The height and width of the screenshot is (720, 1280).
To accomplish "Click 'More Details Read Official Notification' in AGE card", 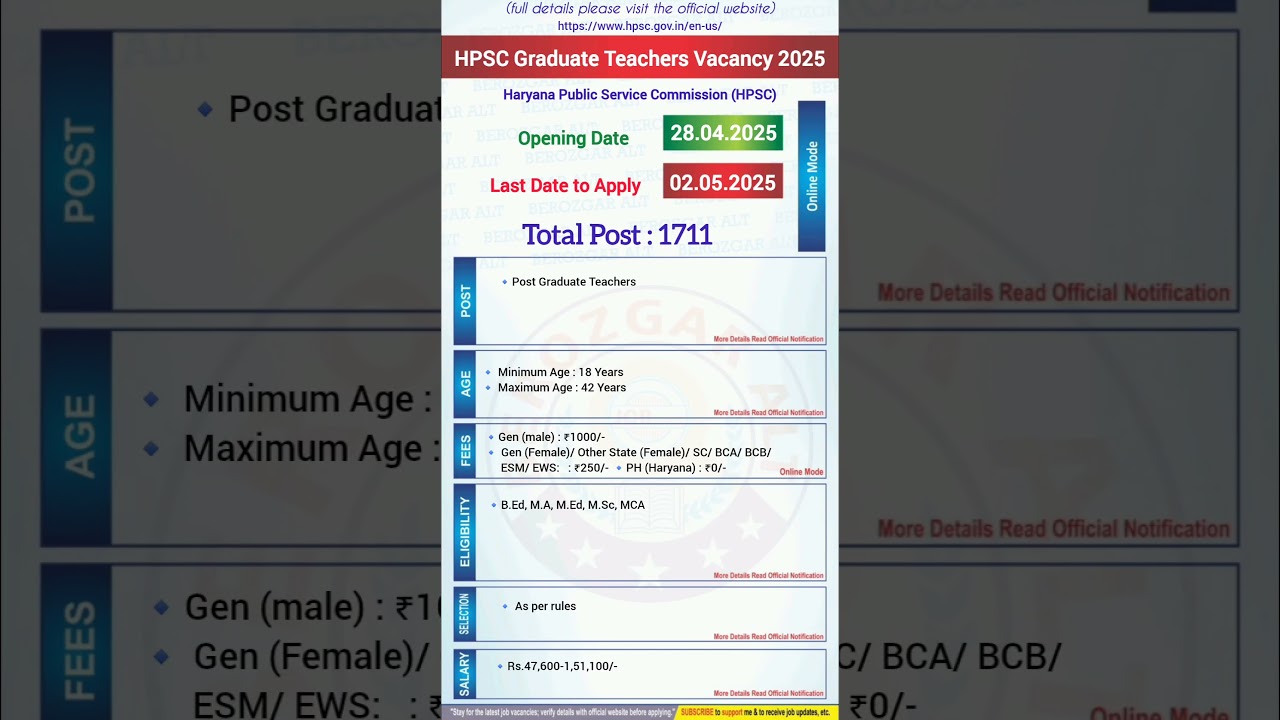I will tap(769, 413).
